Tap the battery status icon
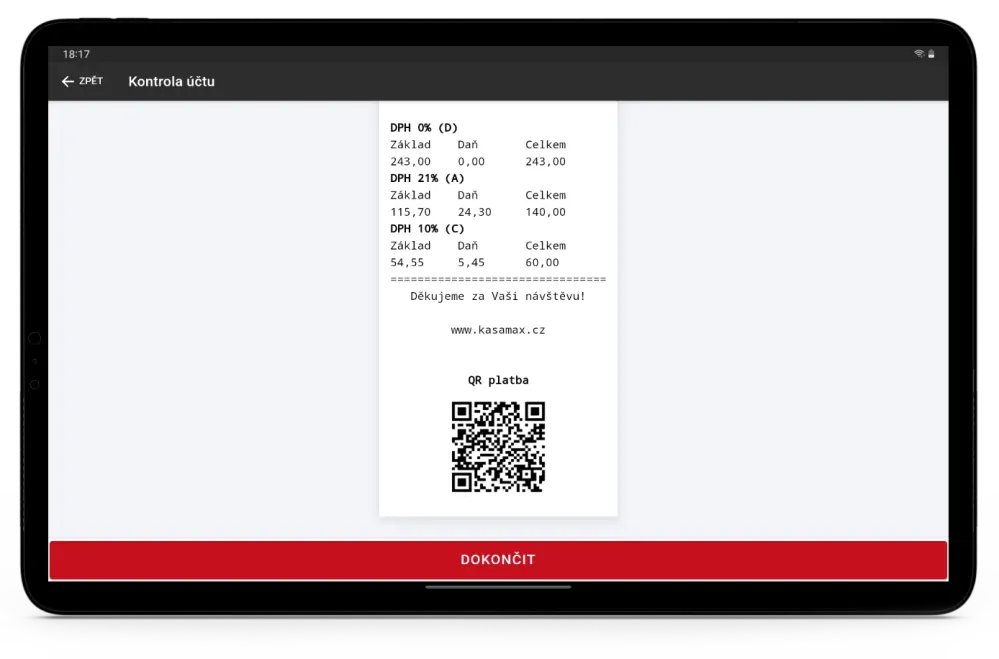This screenshot has height=659, width=999. click(x=931, y=54)
